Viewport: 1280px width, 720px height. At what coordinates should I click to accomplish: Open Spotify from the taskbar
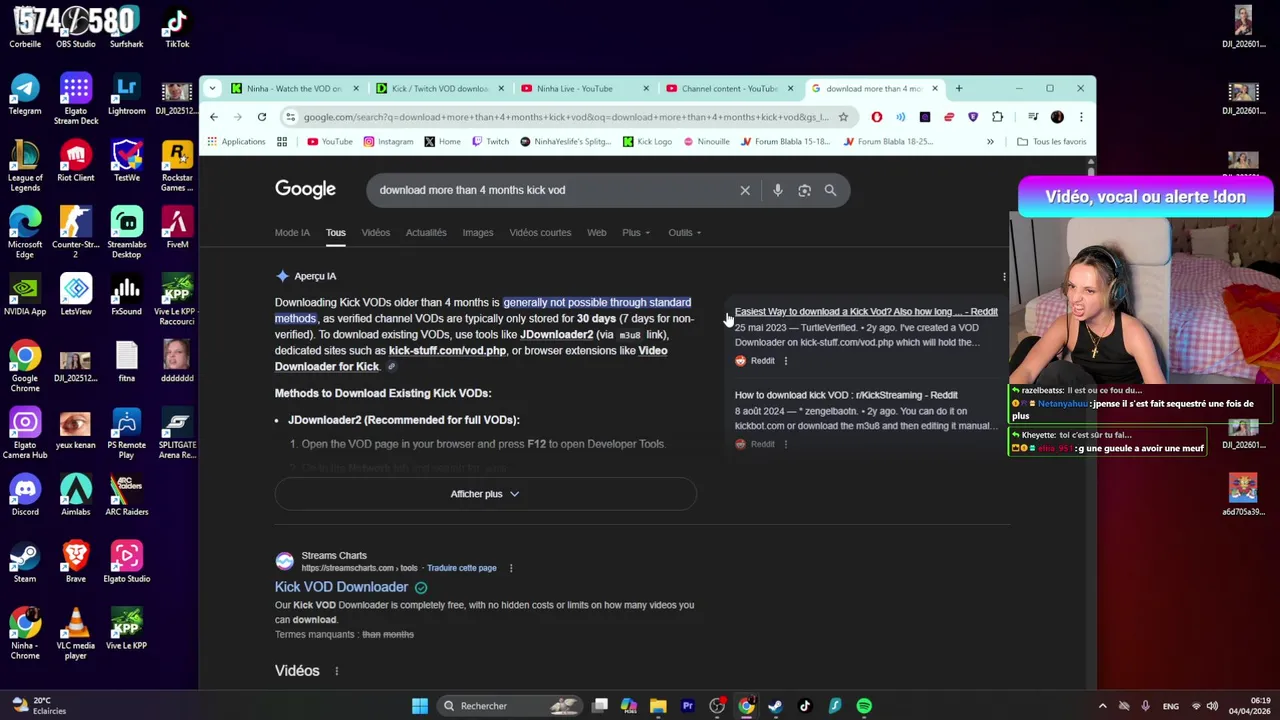(864, 706)
